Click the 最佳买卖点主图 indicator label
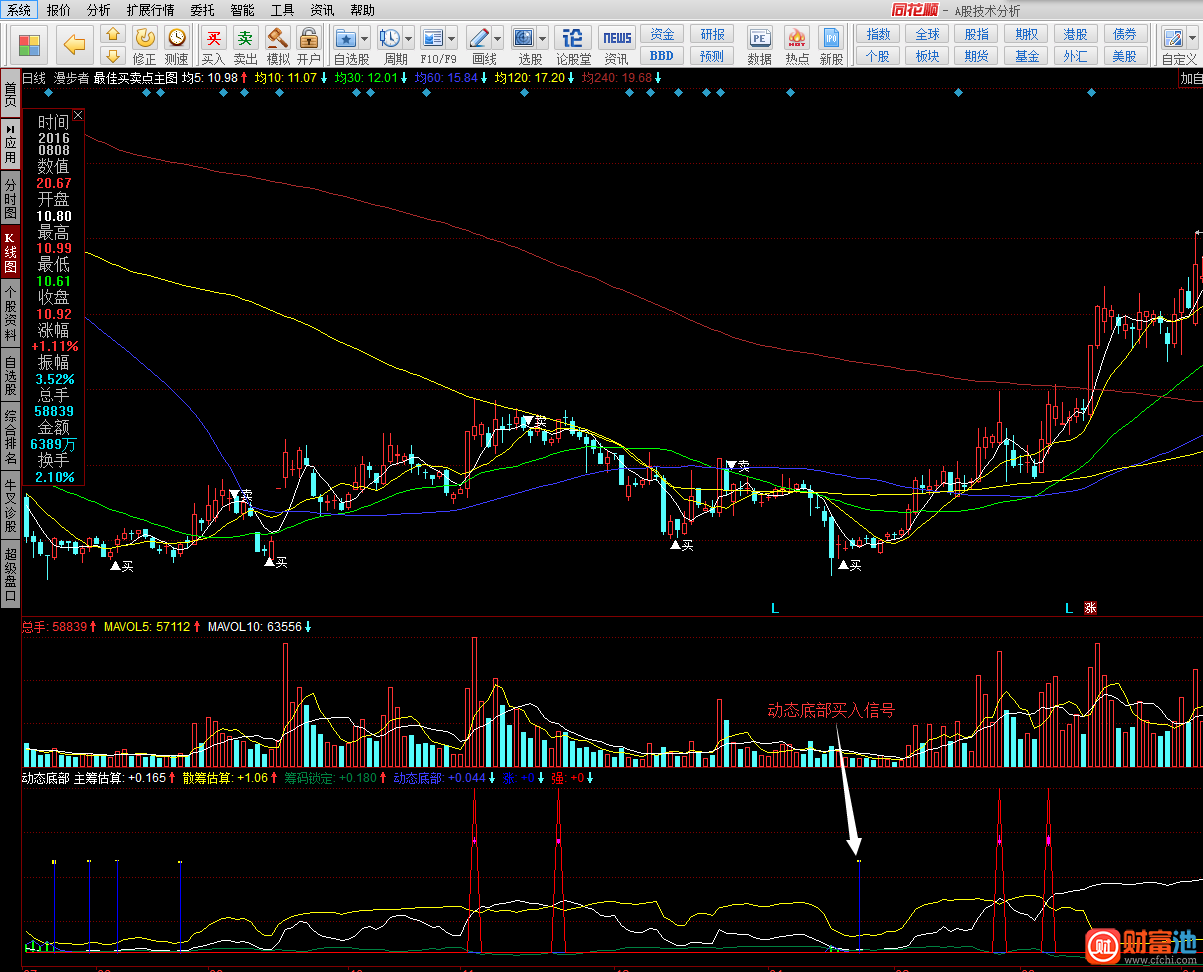The height and width of the screenshot is (972, 1203). tap(137, 77)
